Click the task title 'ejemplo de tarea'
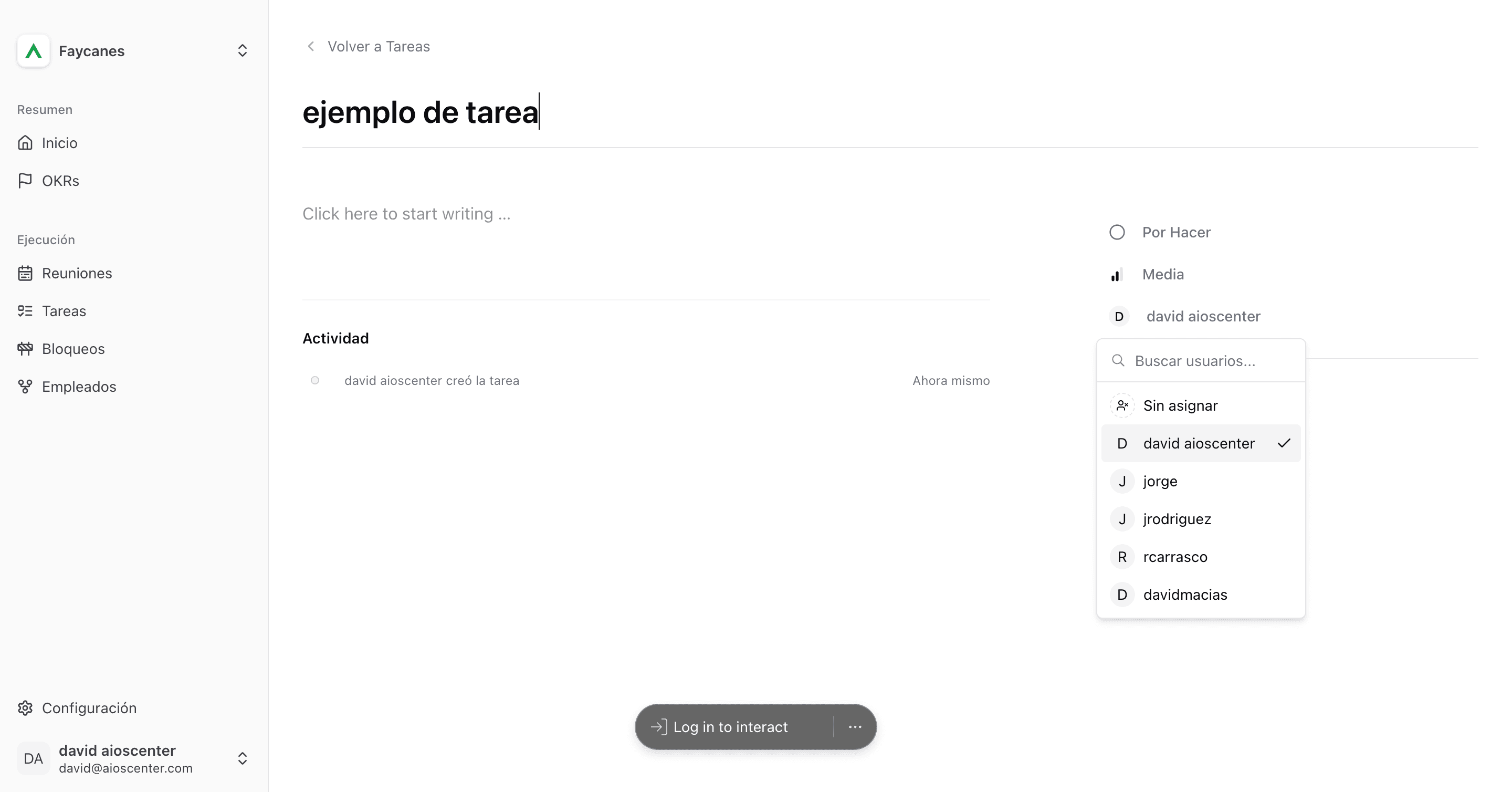1512x792 pixels. coord(420,112)
